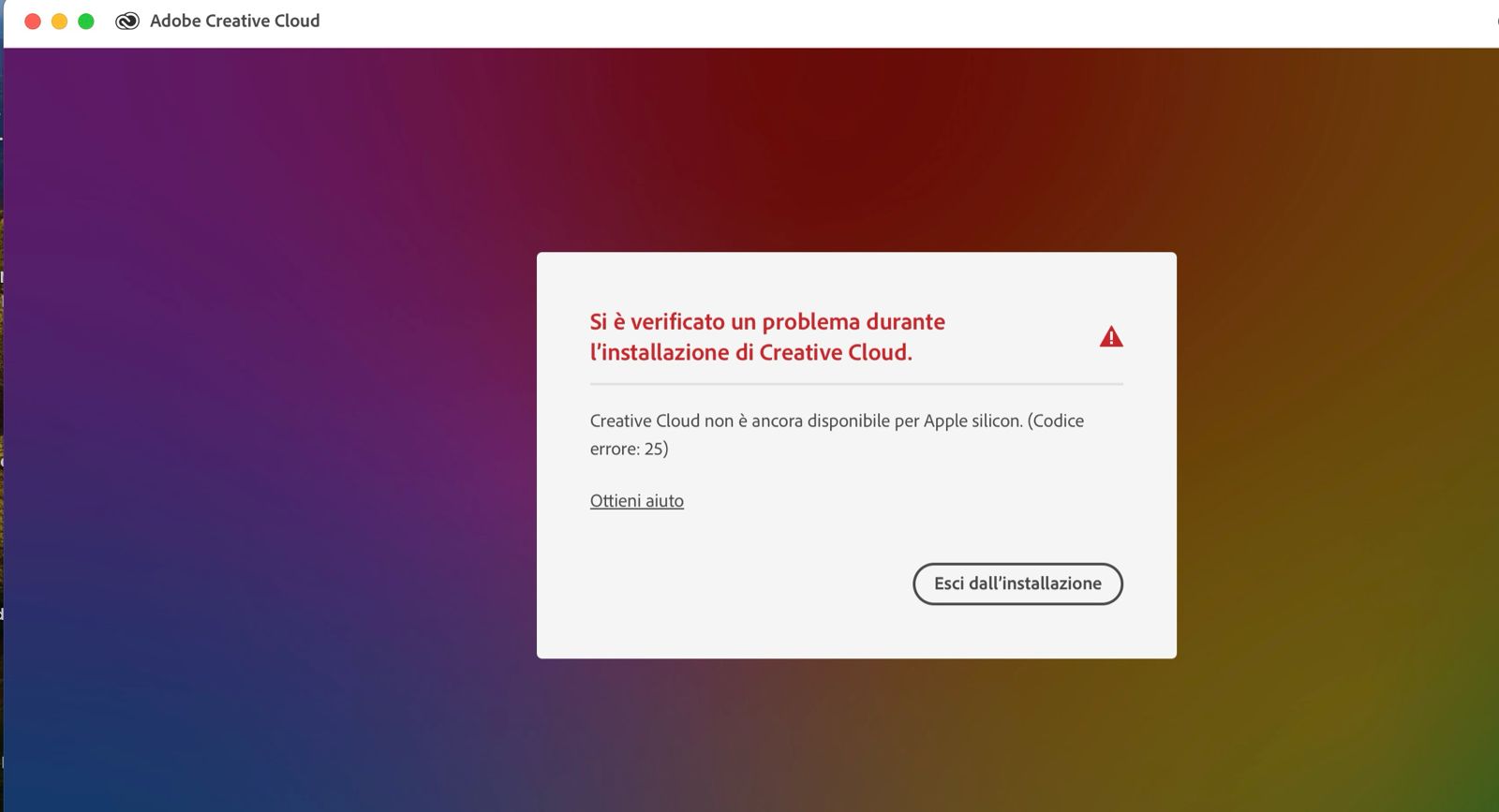Click empty space in the window title bar
Viewport: 1499px width, 812px height.
pos(843,22)
